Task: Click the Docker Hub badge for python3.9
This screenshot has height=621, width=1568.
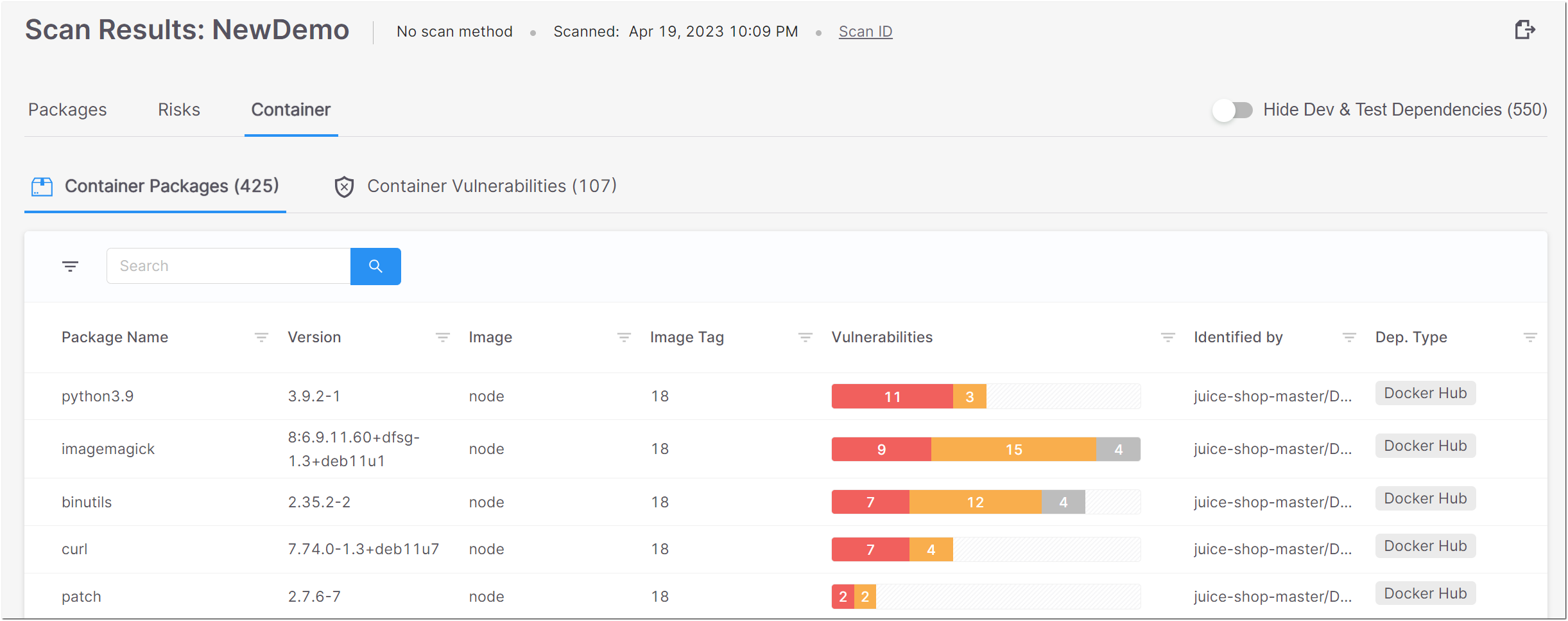Action: point(1425,393)
